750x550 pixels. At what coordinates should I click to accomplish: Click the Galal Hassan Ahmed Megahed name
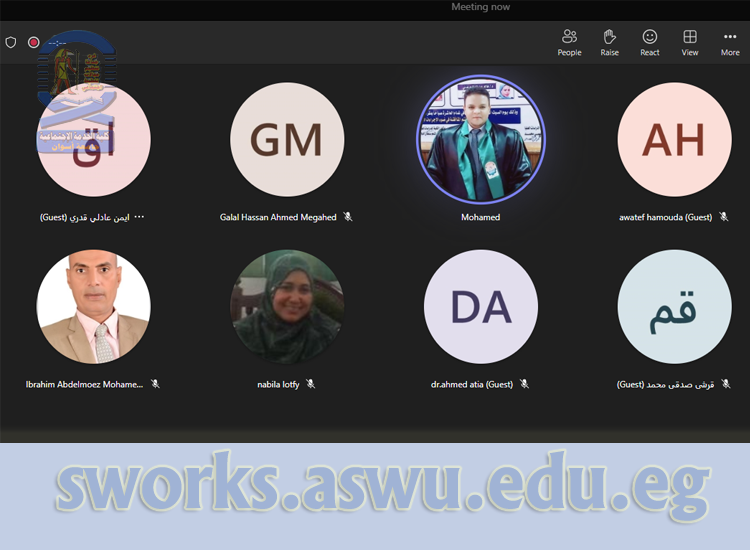tap(279, 217)
